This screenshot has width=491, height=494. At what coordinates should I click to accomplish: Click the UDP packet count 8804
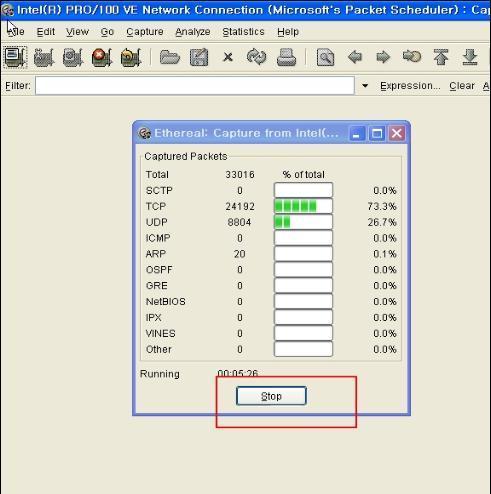pos(239,222)
